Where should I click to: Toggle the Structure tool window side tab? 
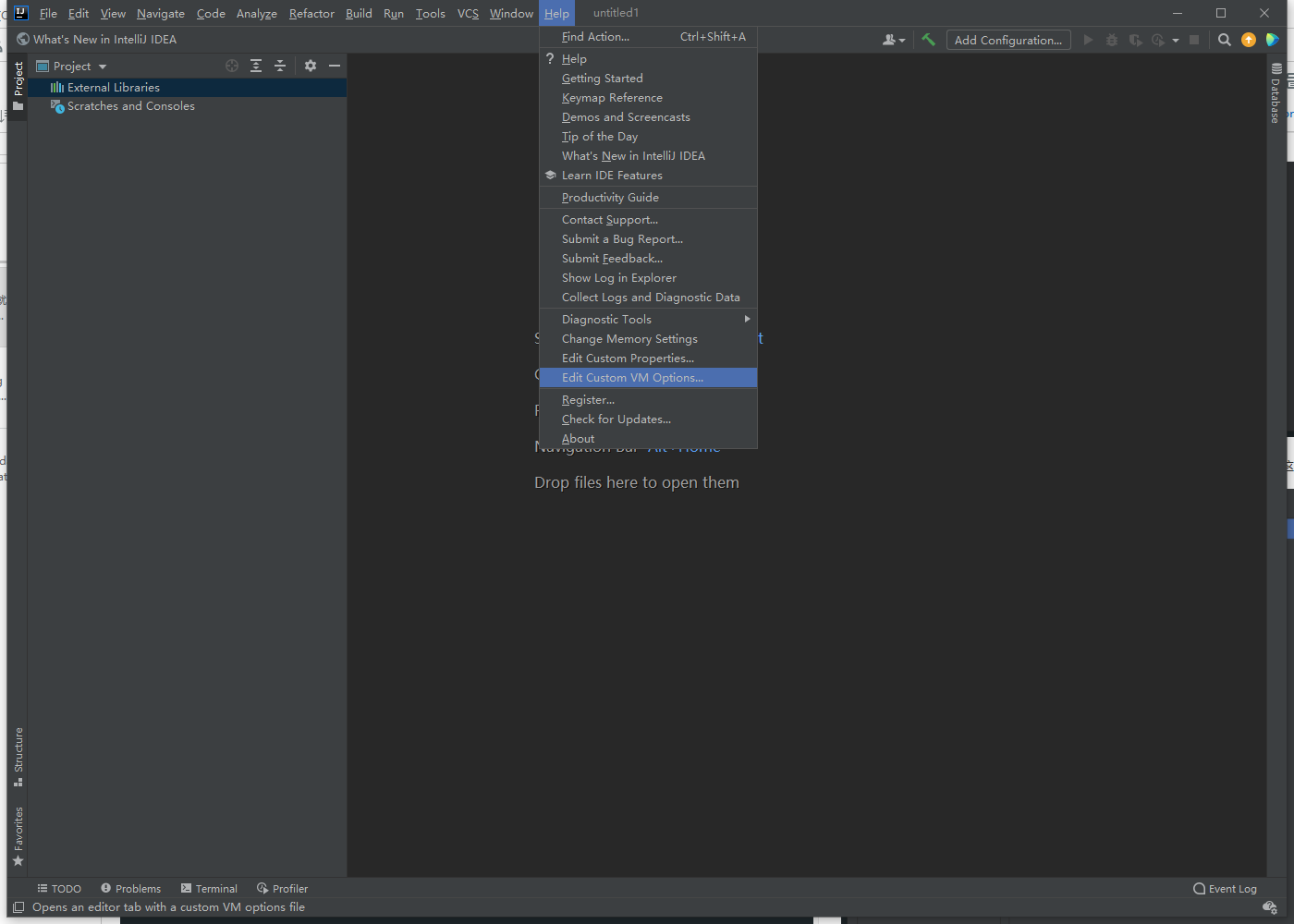pos(18,756)
